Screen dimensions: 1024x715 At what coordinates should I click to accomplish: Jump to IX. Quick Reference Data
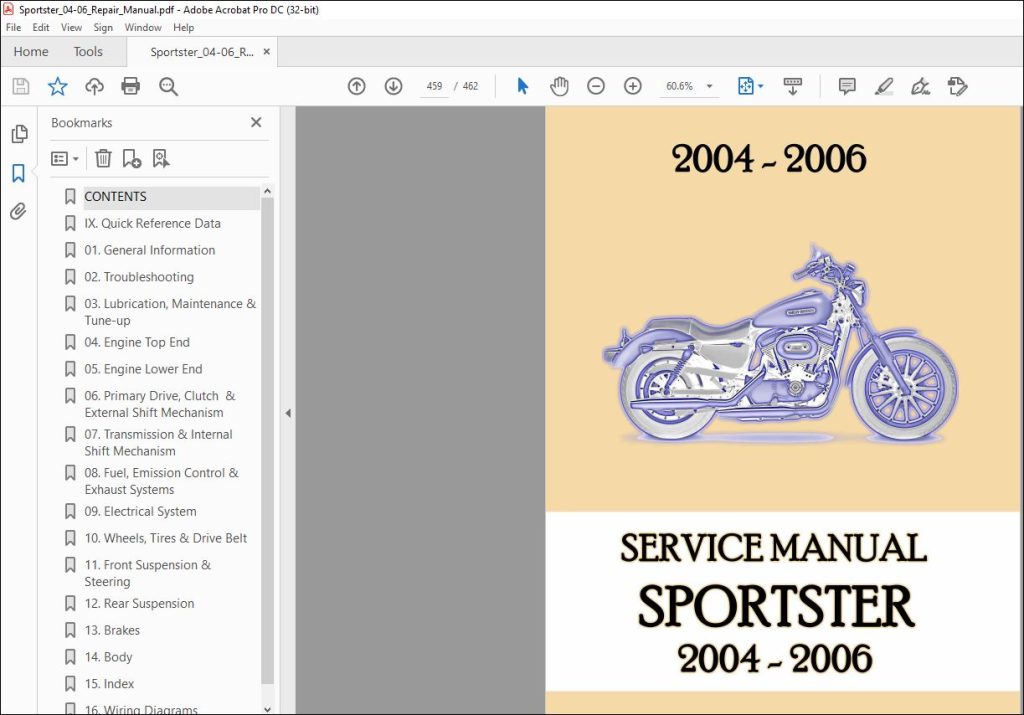click(x=152, y=223)
